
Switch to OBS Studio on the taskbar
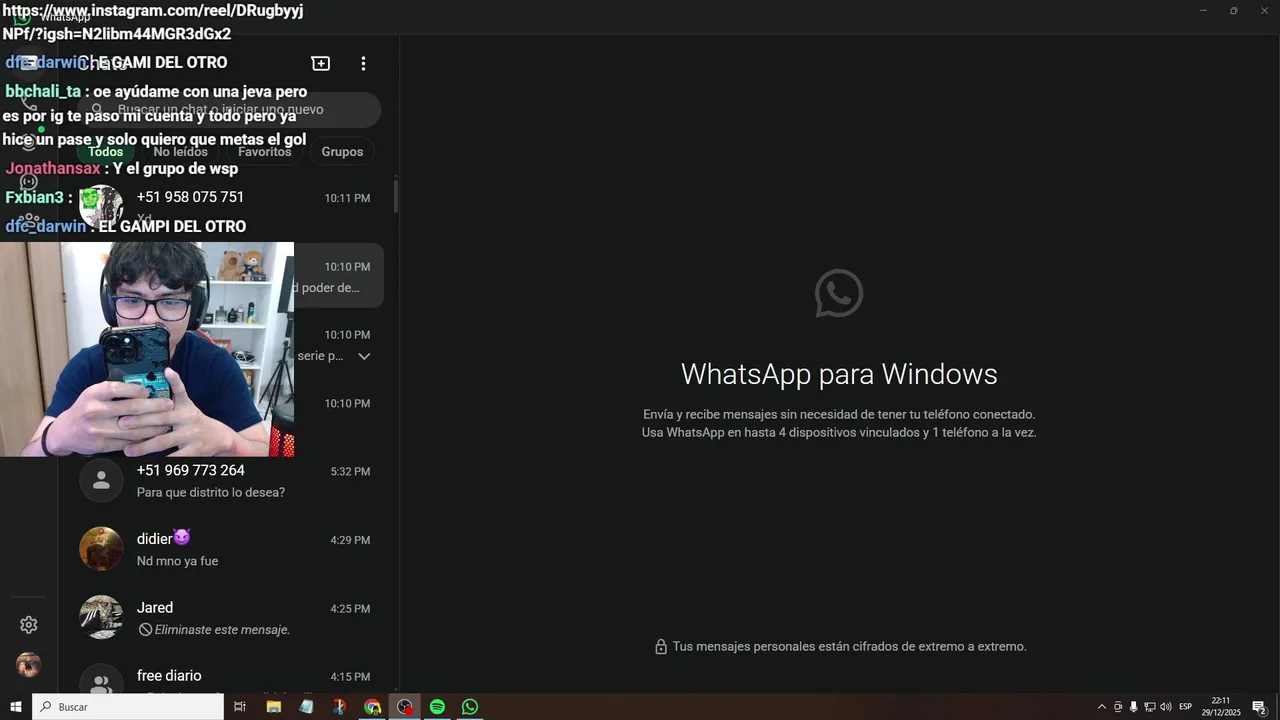click(405, 707)
